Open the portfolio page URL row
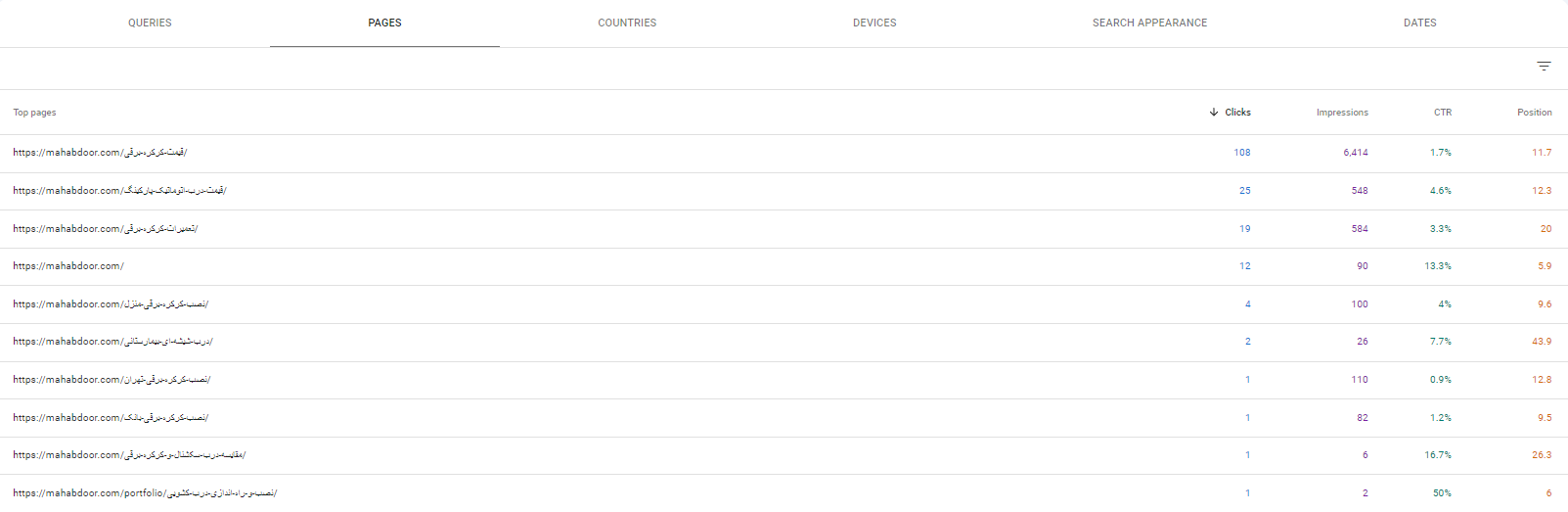 pos(784,493)
